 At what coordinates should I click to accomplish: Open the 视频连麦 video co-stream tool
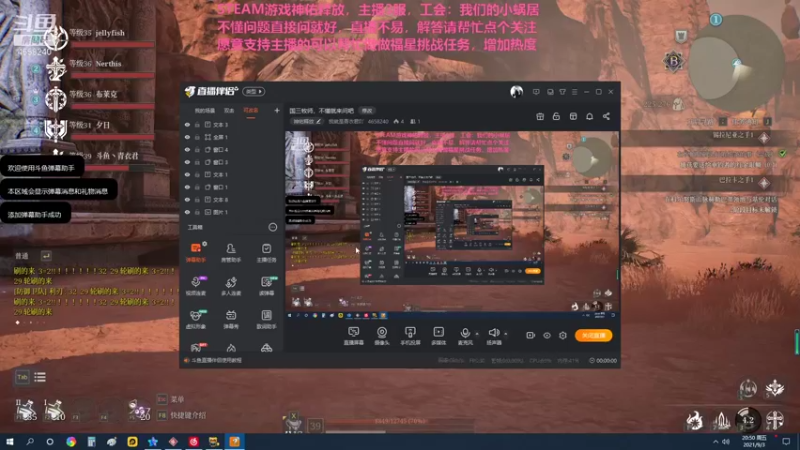(196, 285)
